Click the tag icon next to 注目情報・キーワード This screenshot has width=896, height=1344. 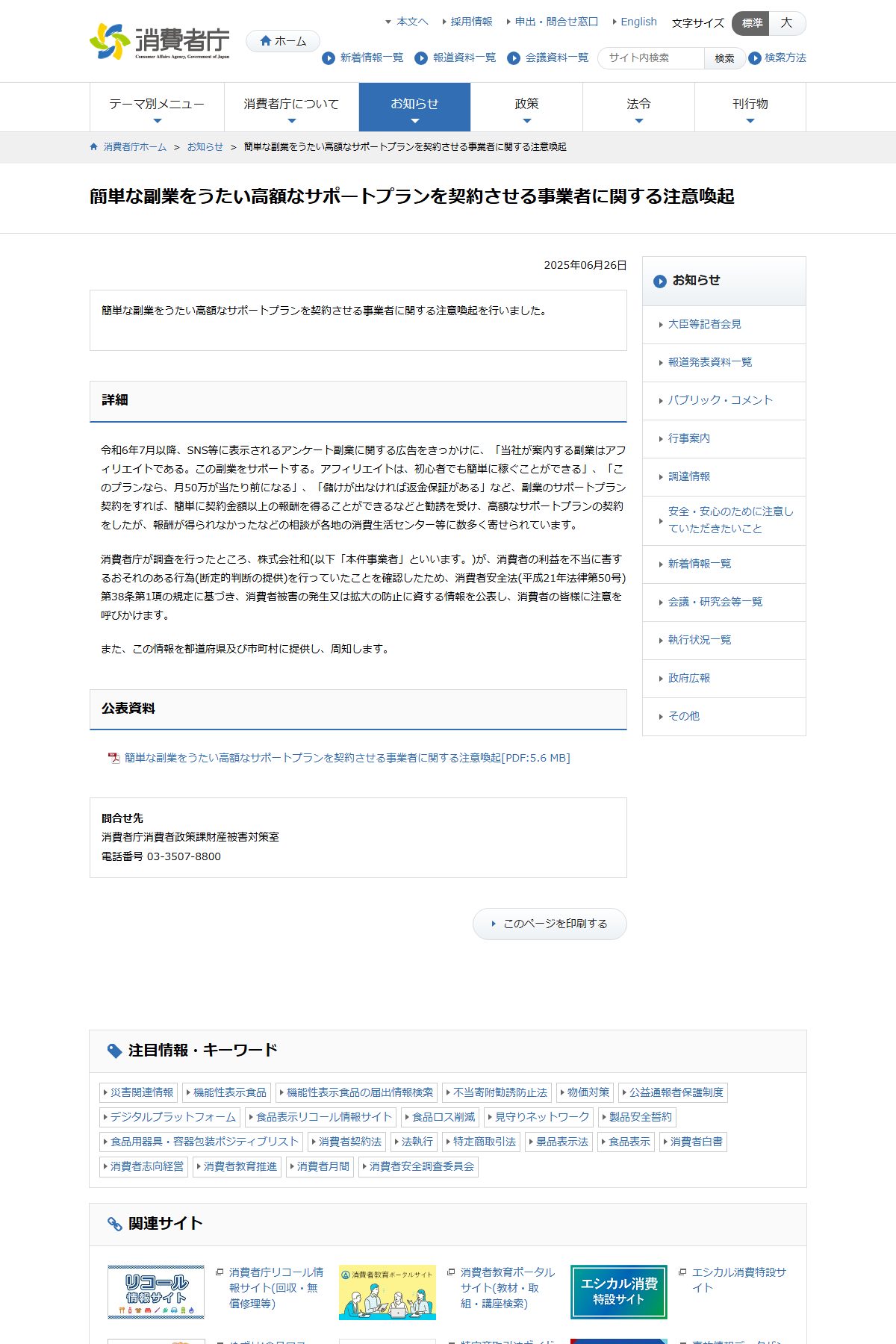[x=114, y=1051]
